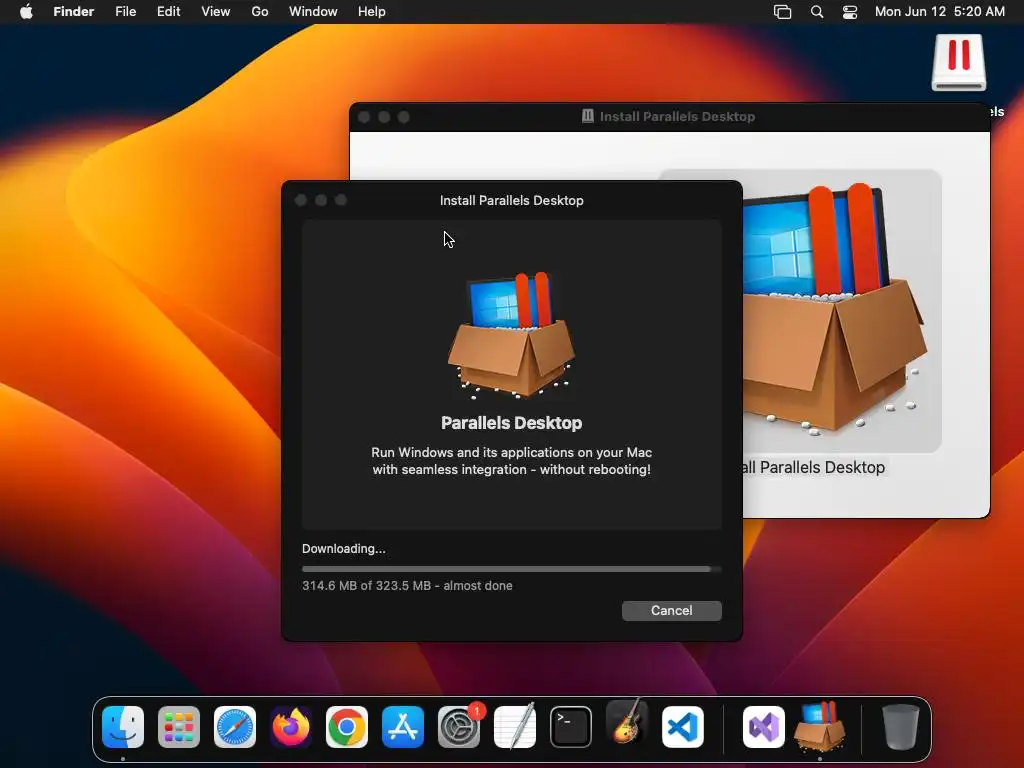Launch Safari from the Dock
Image resolution: width=1024 pixels, height=768 pixels.
[235, 727]
